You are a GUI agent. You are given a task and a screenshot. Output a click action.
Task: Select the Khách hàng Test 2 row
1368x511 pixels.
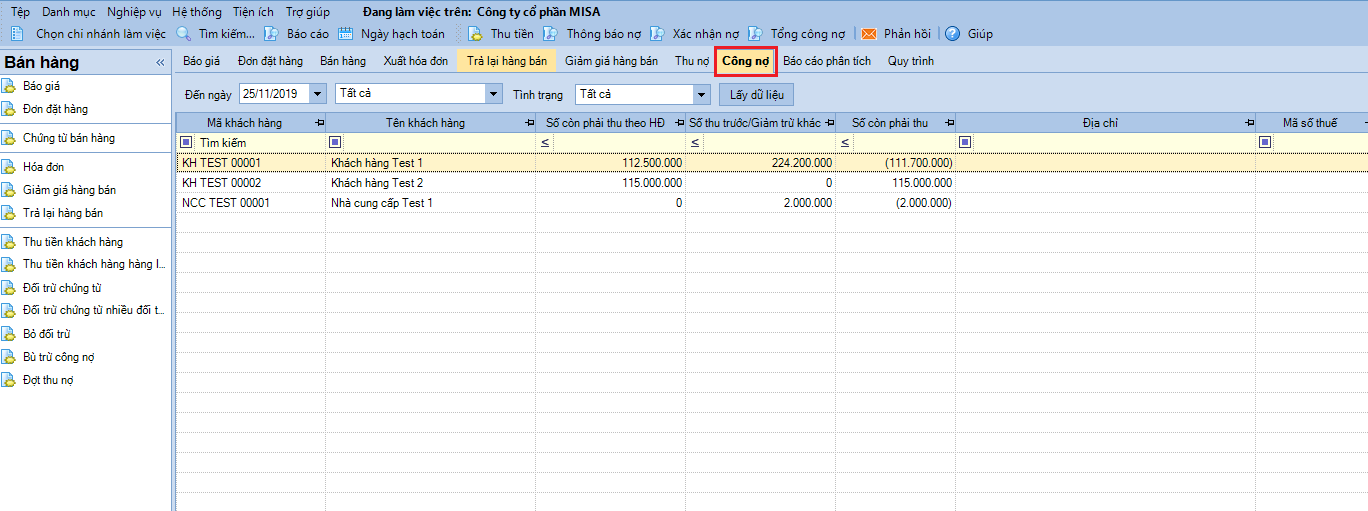pos(377,183)
